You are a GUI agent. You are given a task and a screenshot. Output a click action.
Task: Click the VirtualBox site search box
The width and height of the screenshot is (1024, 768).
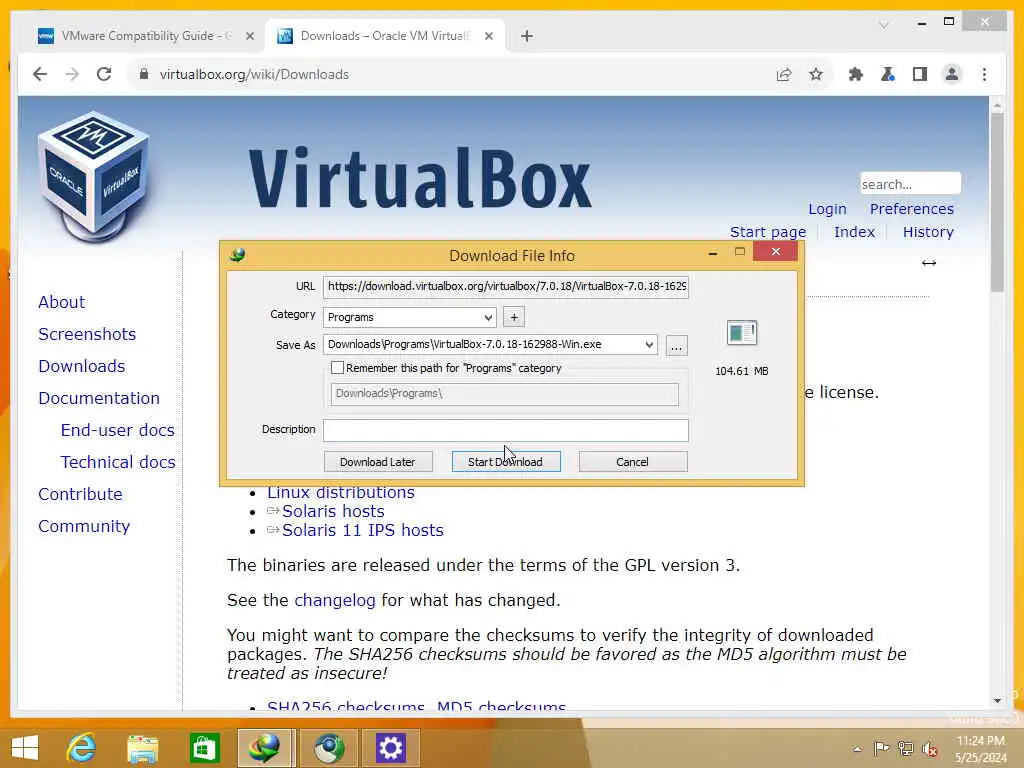pyautogui.click(x=910, y=184)
